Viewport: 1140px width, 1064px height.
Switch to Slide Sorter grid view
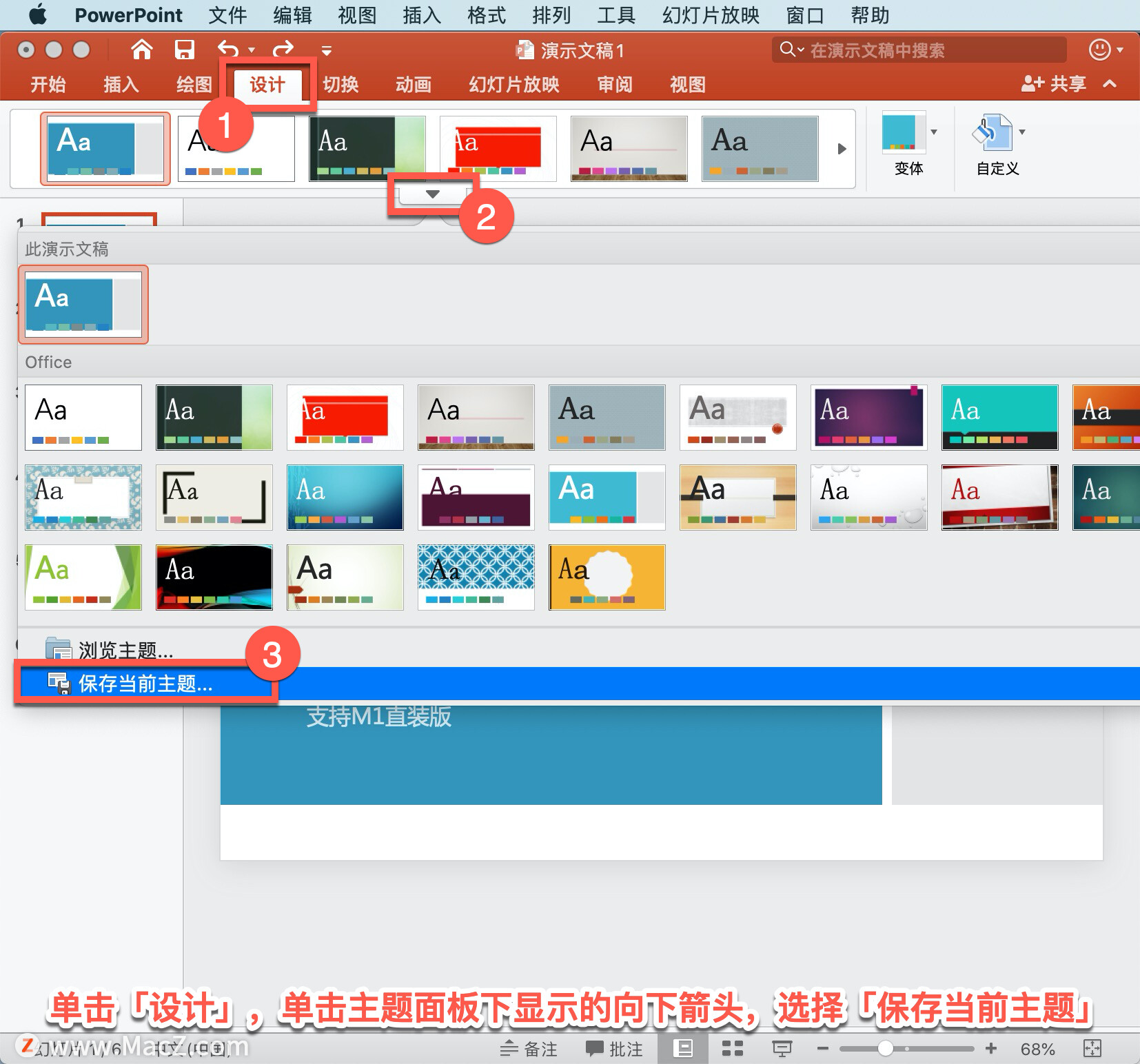pyautogui.click(x=732, y=1049)
